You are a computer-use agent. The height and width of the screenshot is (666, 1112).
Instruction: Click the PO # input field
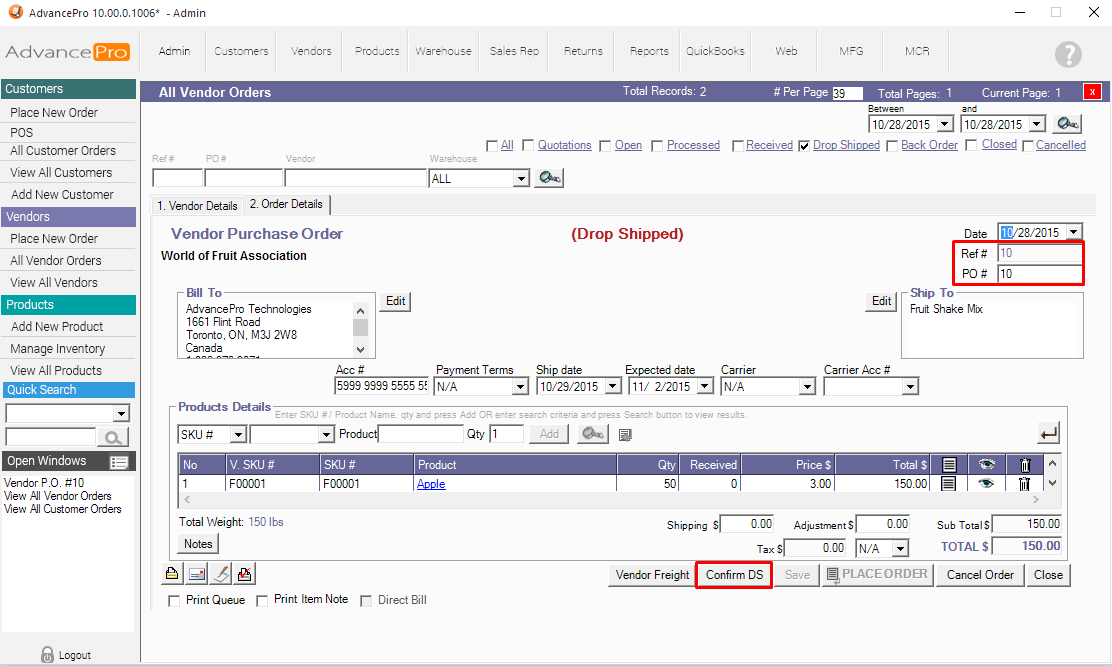pyautogui.click(x=1039, y=274)
